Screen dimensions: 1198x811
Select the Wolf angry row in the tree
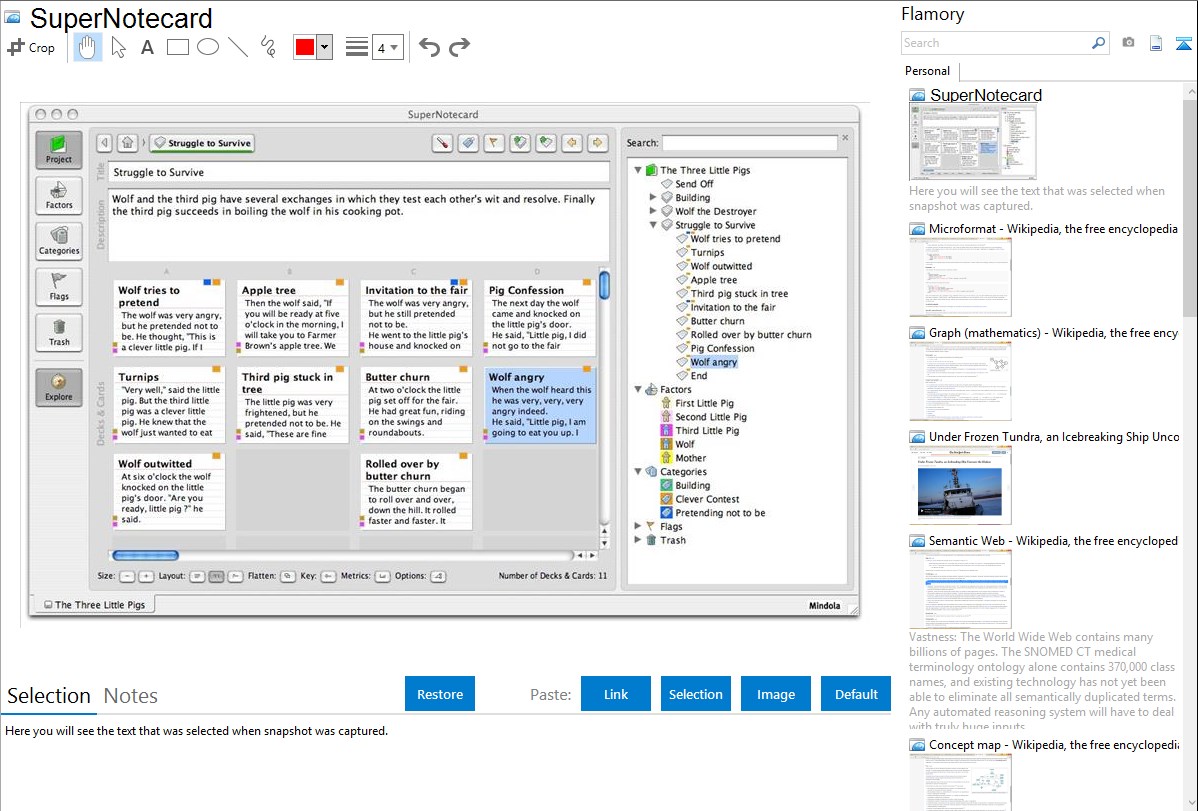coord(707,362)
